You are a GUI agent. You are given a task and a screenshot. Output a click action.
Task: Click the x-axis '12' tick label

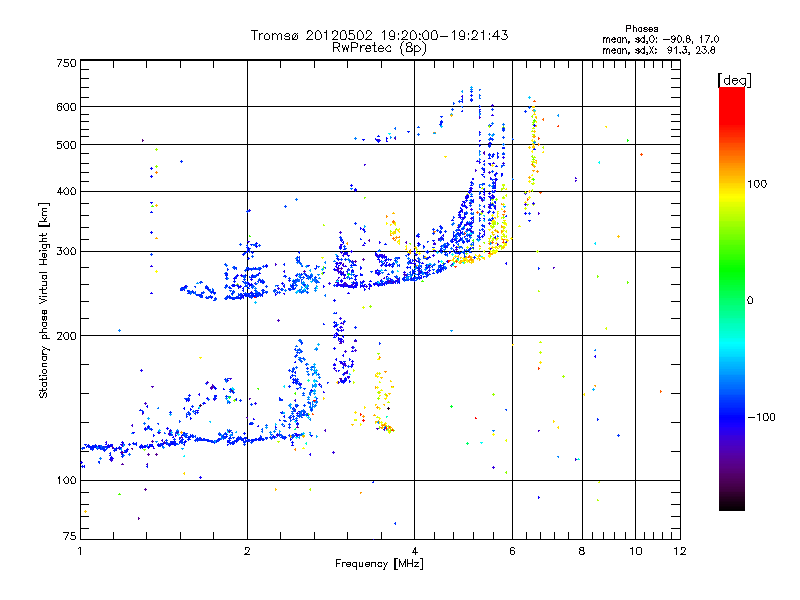pyautogui.click(x=680, y=551)
